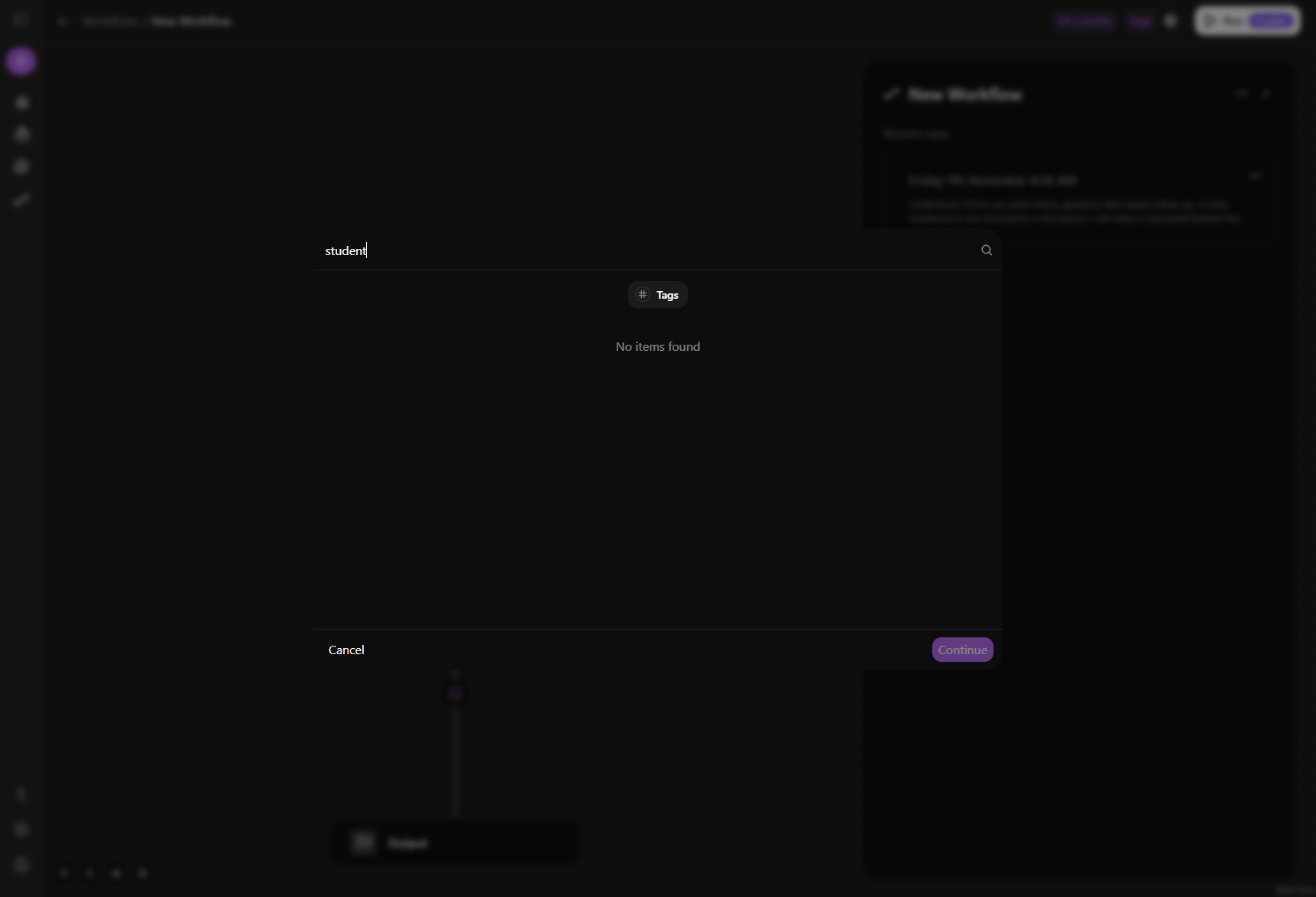Click the magnifier search icon in the dialog
This screenshot has height=897, width=1316.
987,250
